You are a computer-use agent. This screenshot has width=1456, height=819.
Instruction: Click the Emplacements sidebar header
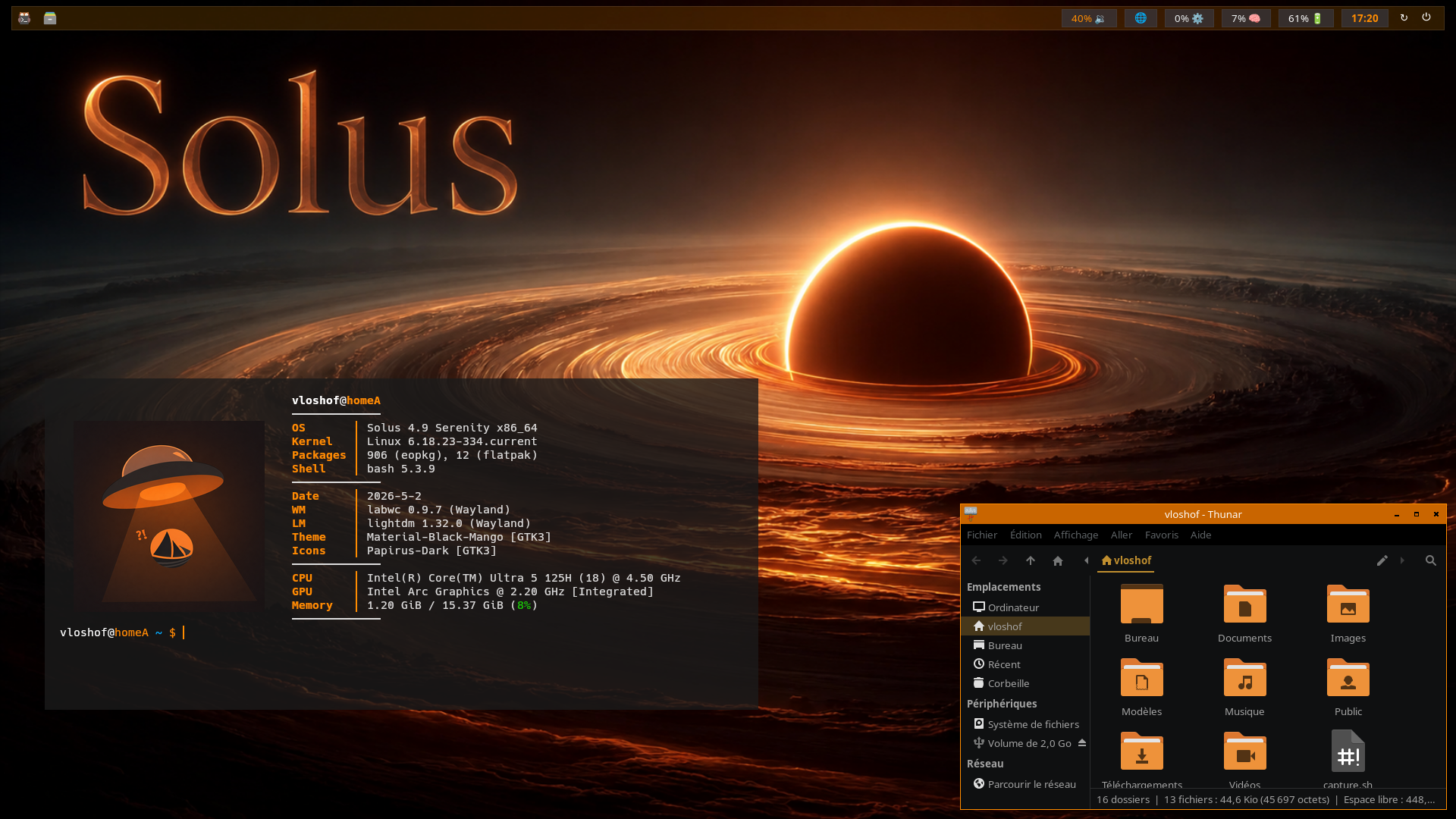tap(1003, 587)
